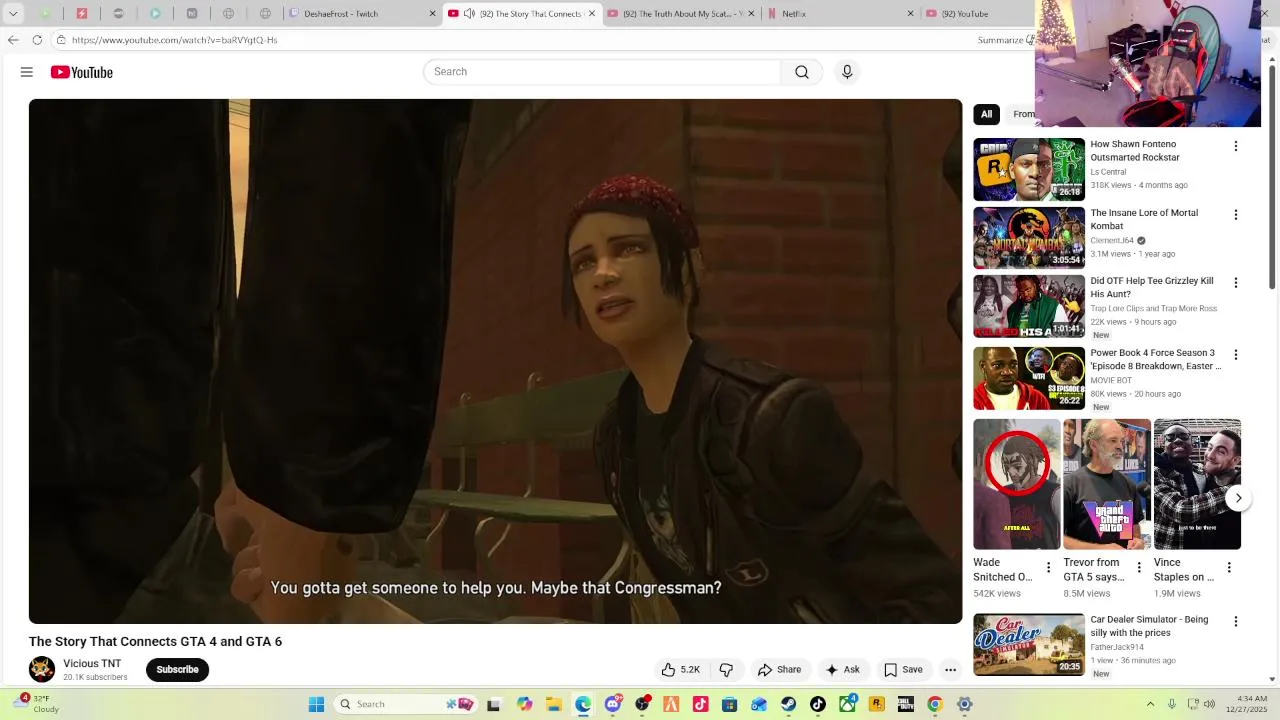Open more actions ellipsis under video
This screenshot has height=720, width=1280.
(x=951, y=670)
